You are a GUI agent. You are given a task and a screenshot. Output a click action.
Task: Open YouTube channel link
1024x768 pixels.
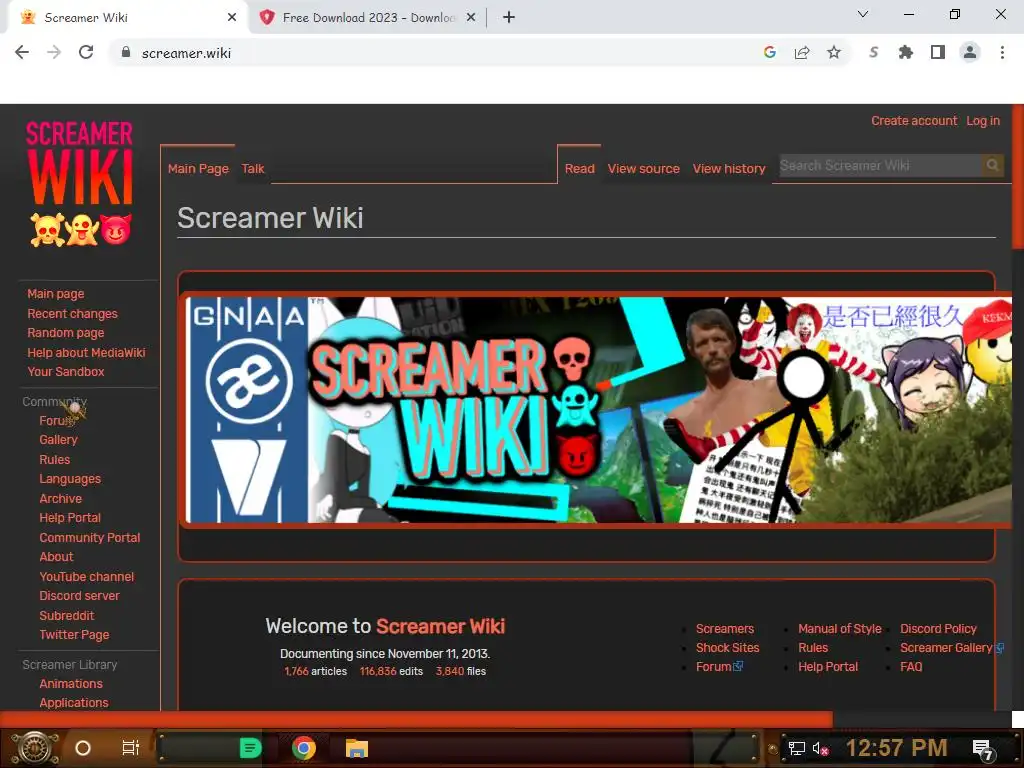coord(86,577)
